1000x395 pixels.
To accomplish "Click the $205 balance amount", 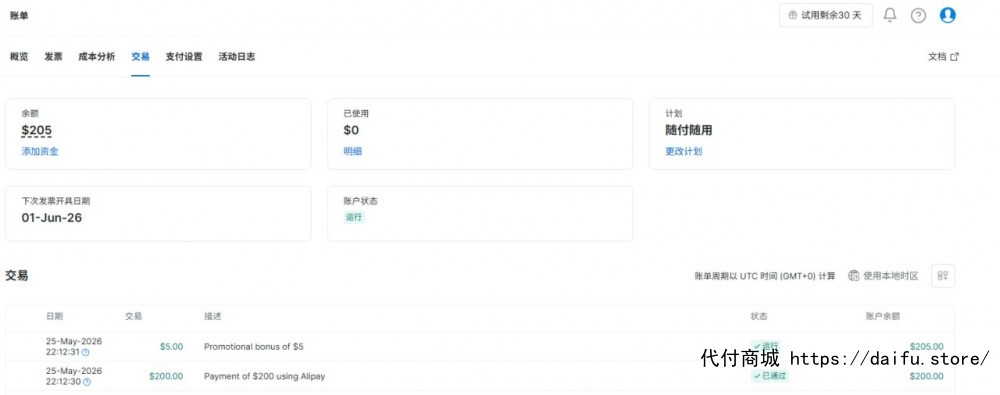I will pyautogui.click(x=36, y=131).
